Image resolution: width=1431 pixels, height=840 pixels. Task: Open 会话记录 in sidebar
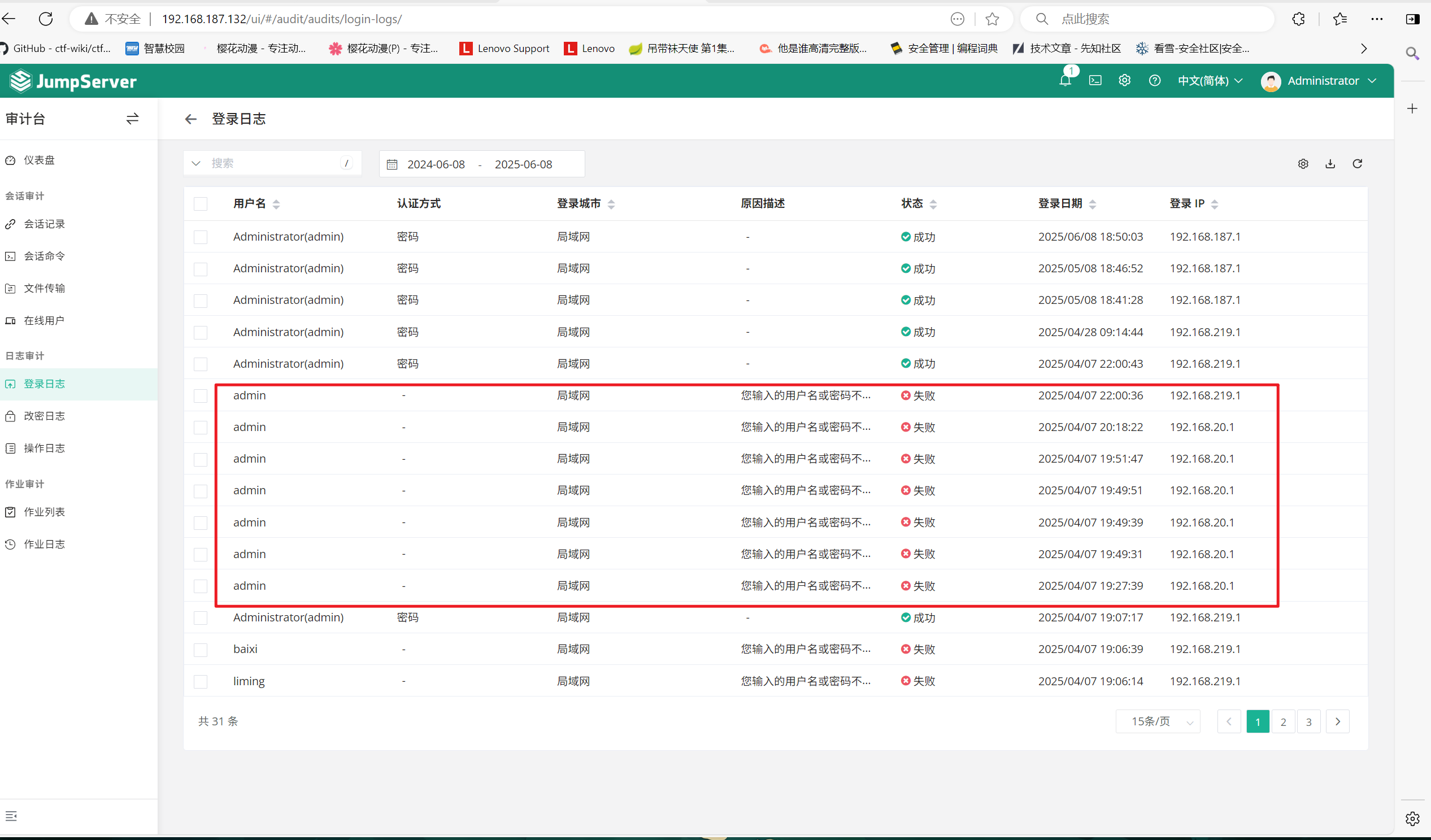tap(44, 224)
